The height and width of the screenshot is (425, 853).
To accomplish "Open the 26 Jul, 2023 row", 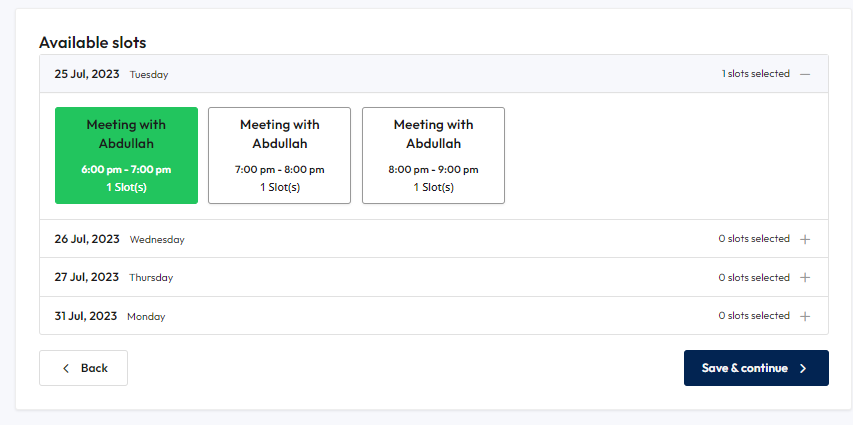I will point(434,239).
